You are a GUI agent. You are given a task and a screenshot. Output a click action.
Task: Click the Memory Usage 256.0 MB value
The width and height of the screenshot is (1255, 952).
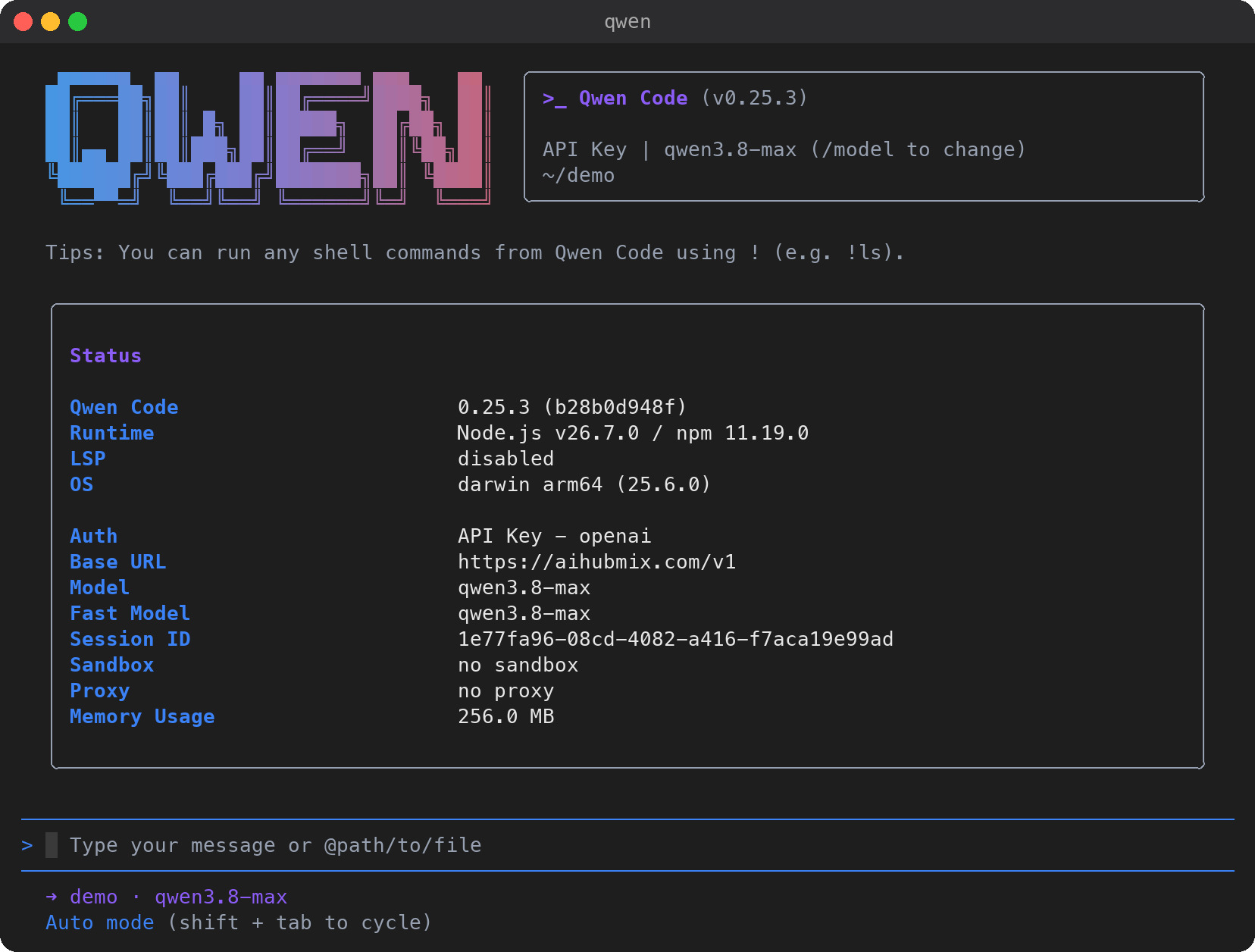[505, 716]
